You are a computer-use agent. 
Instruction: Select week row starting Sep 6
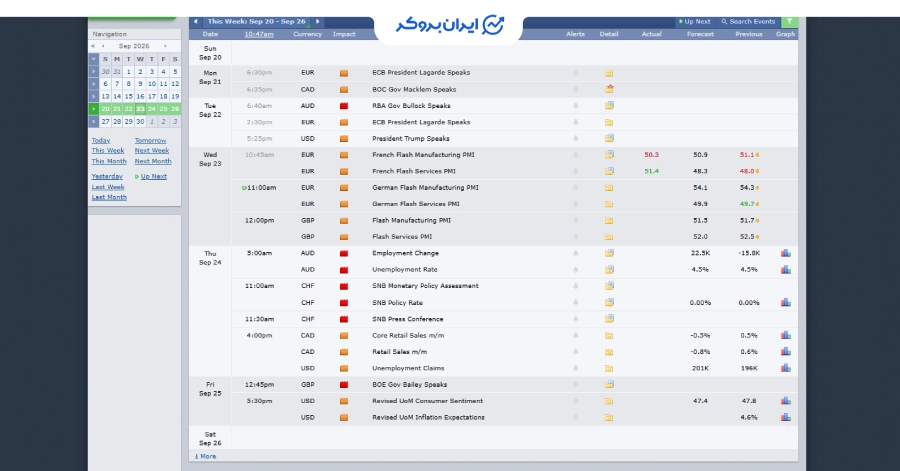click(94, 84)
